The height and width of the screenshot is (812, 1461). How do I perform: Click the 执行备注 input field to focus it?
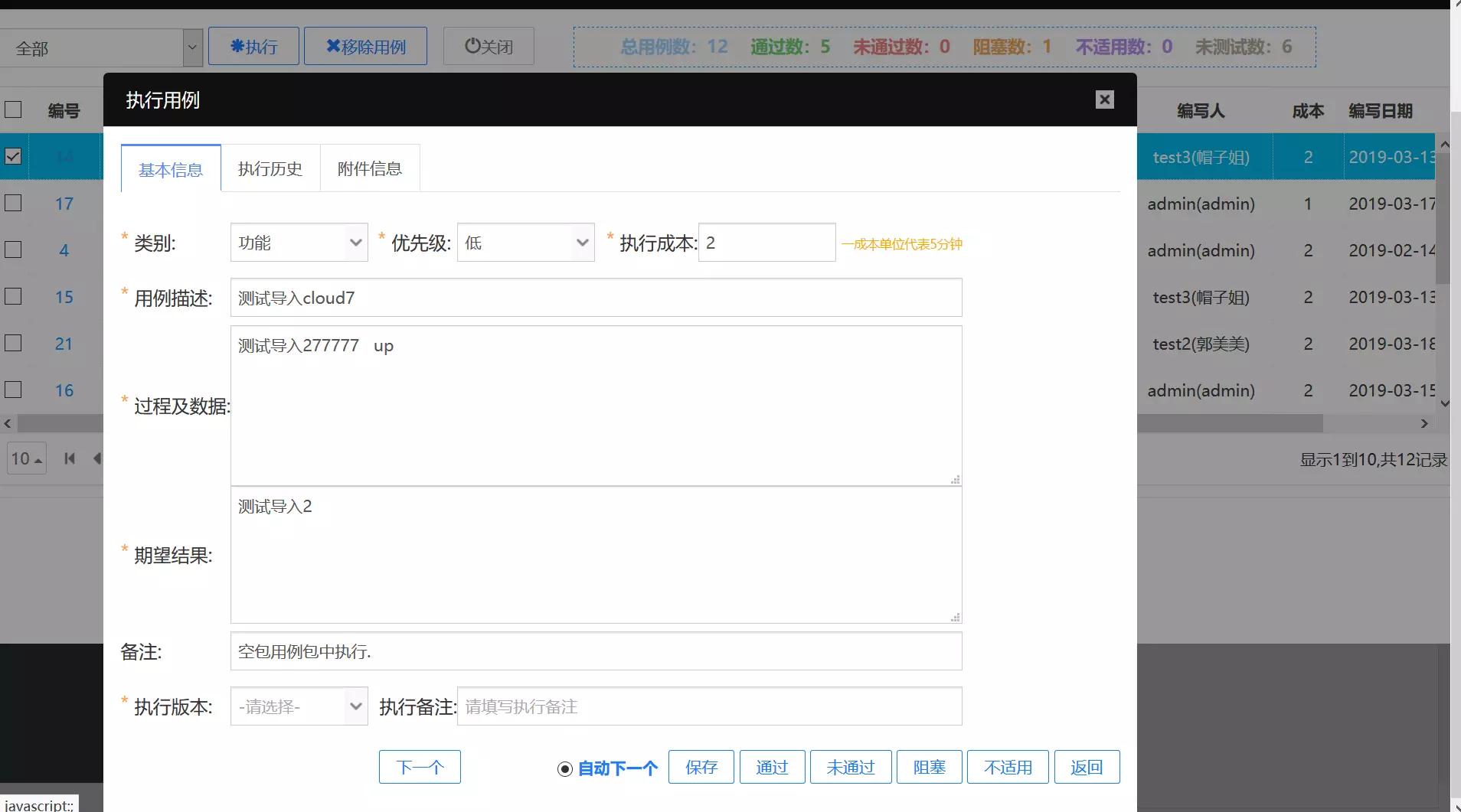tap(708, 706)
